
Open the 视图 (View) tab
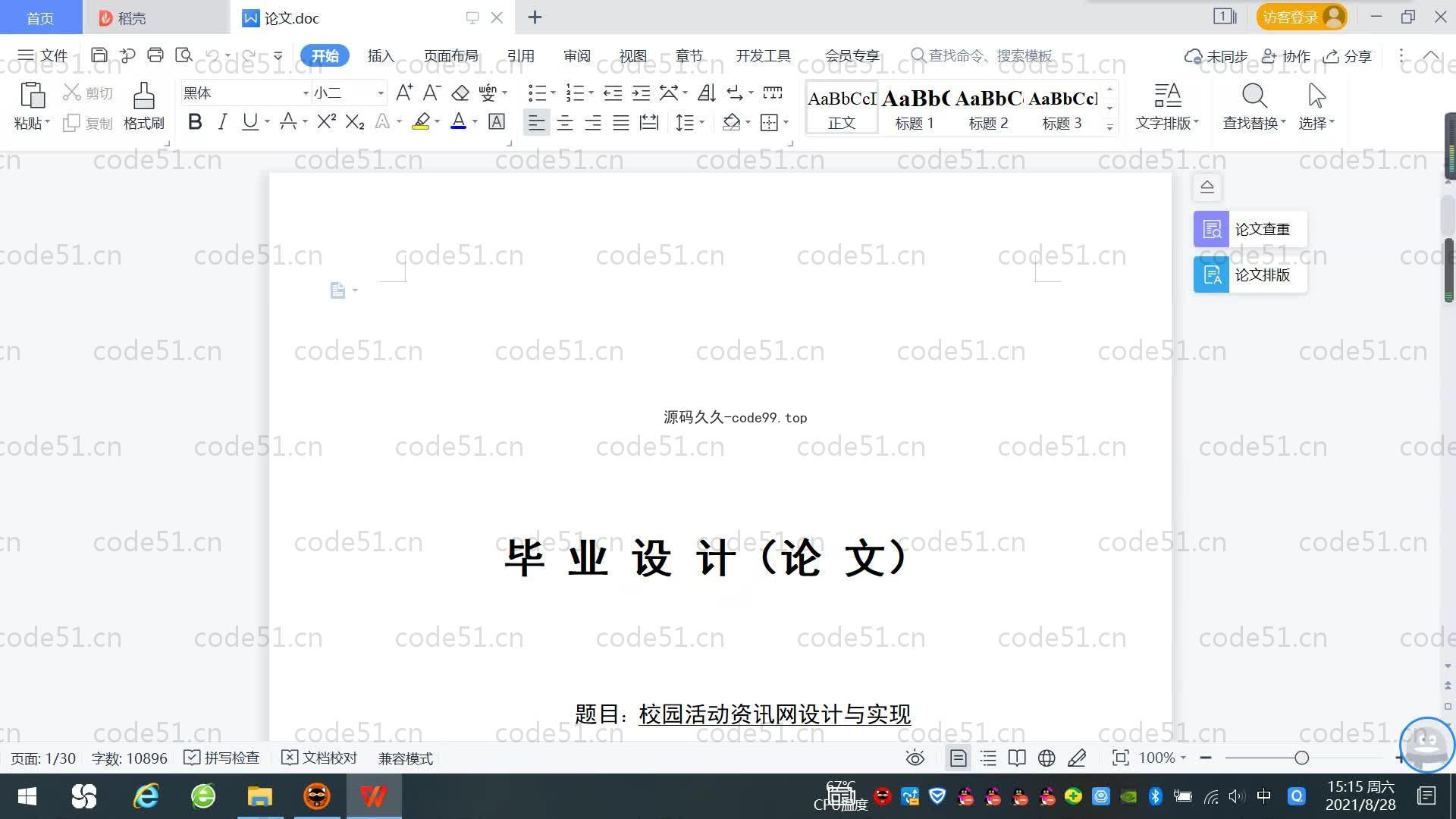tap(633, 55)
